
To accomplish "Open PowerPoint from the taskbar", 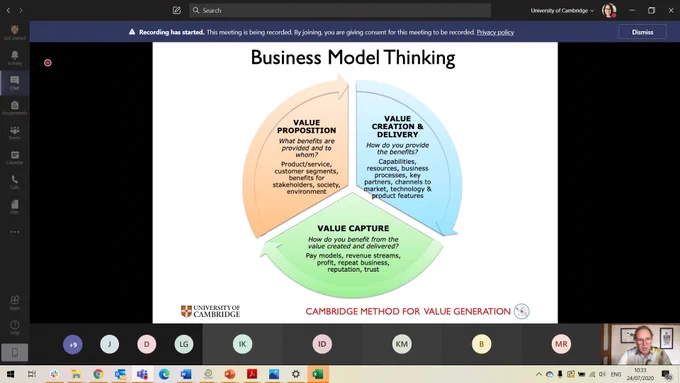I will [x=230, y=374].
